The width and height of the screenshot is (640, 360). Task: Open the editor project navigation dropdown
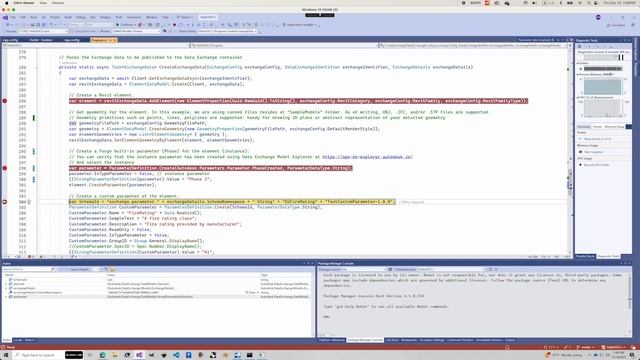pyautogui.click(x=96, y=46)
